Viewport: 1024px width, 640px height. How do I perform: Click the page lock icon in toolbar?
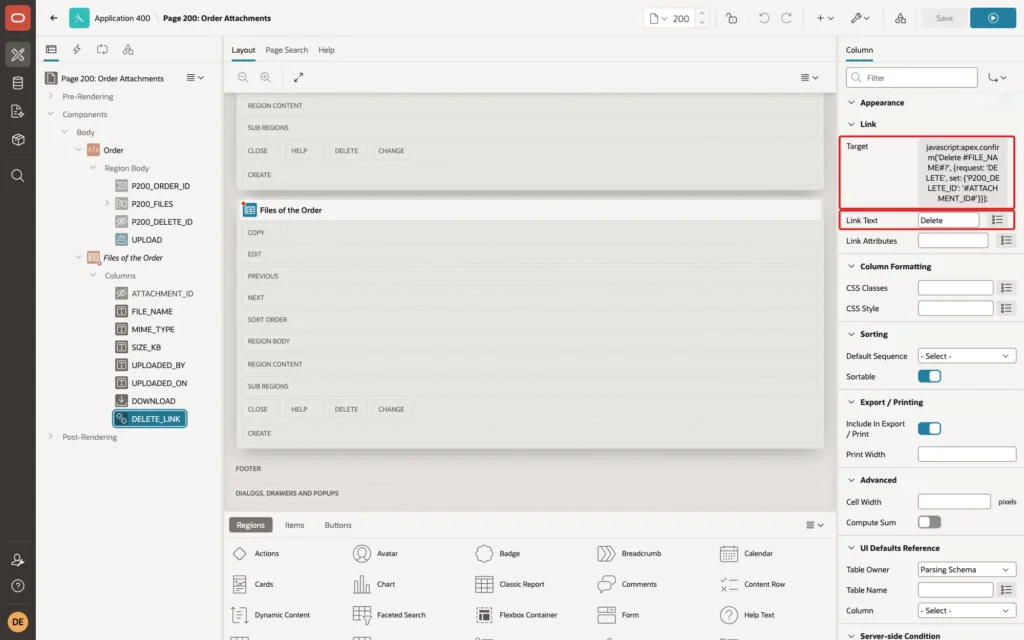731,18
